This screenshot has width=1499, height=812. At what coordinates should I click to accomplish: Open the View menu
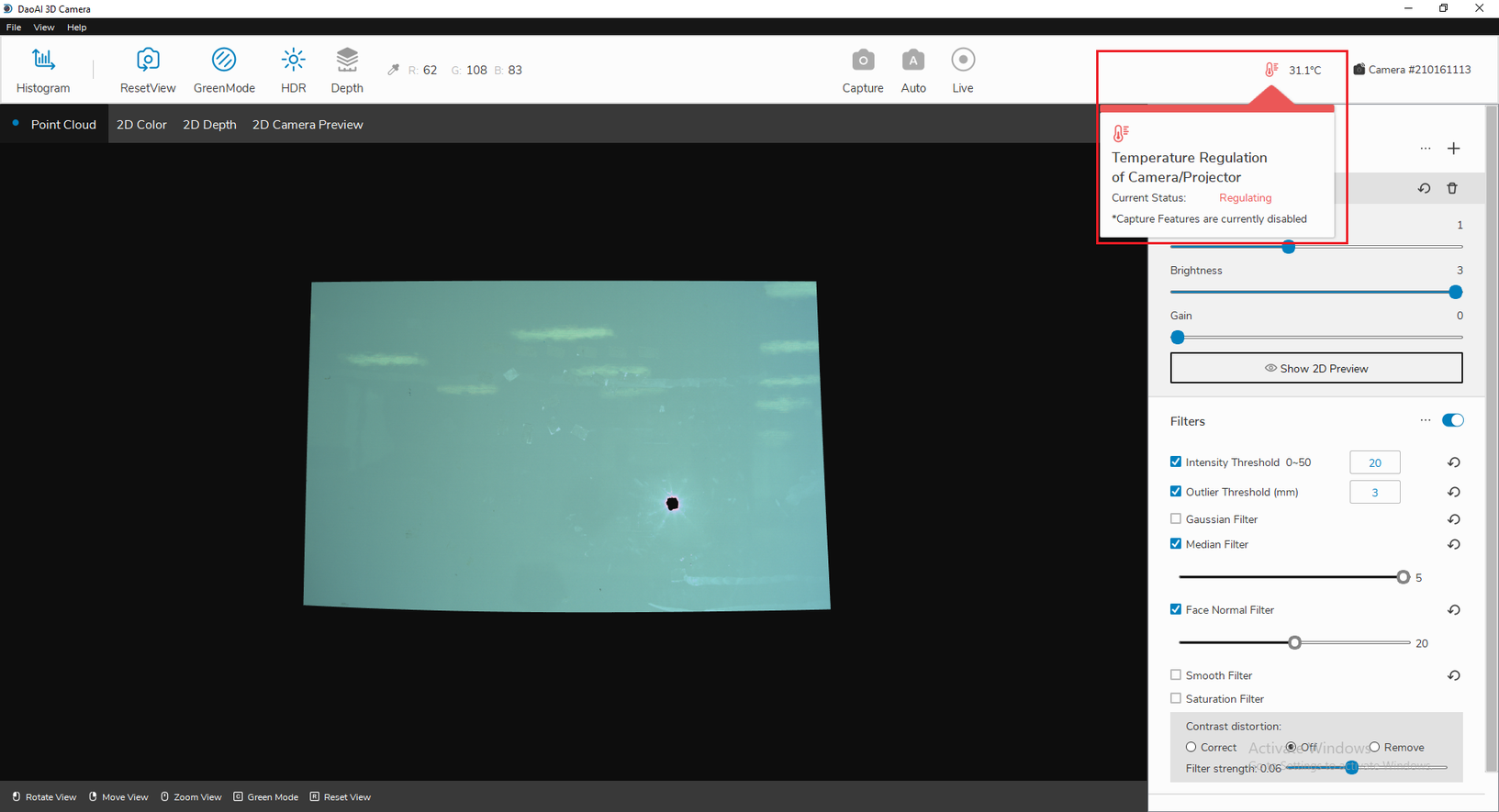(x=43, y=28)
